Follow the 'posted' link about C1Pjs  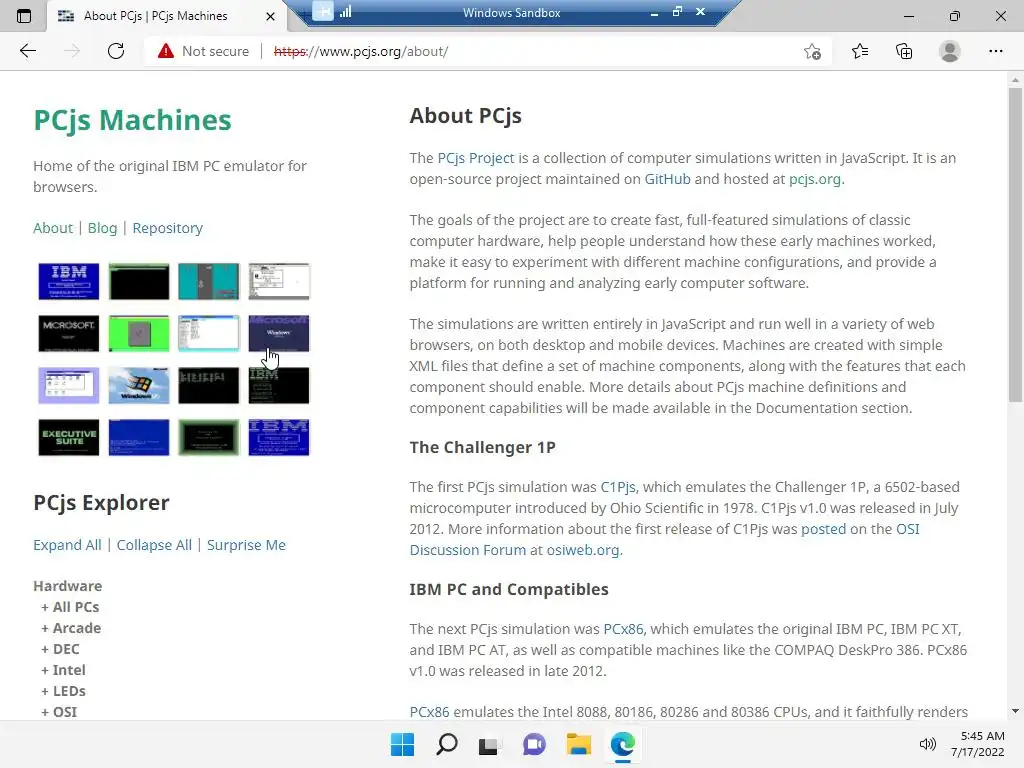[x=823, y=529]
